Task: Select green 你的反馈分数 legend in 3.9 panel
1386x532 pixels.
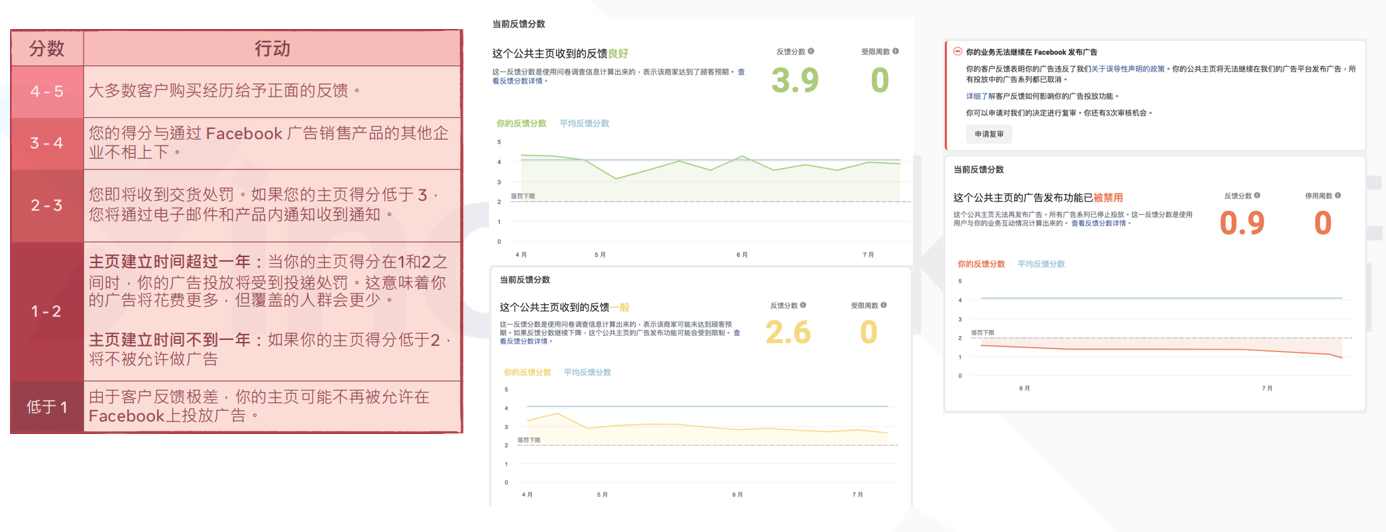Action: click(x=522, y=124)
